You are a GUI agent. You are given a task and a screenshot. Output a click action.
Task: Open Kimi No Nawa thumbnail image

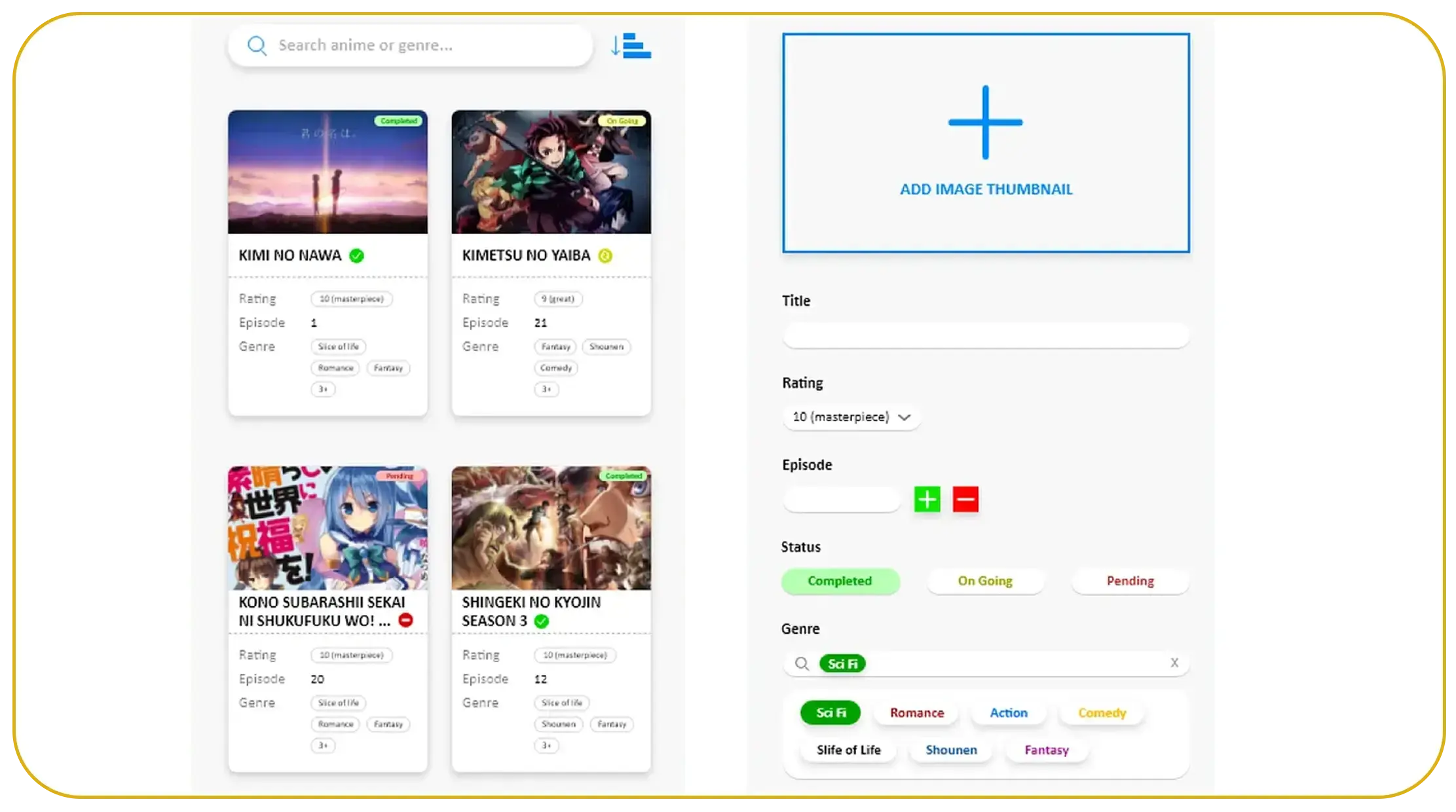327,172
